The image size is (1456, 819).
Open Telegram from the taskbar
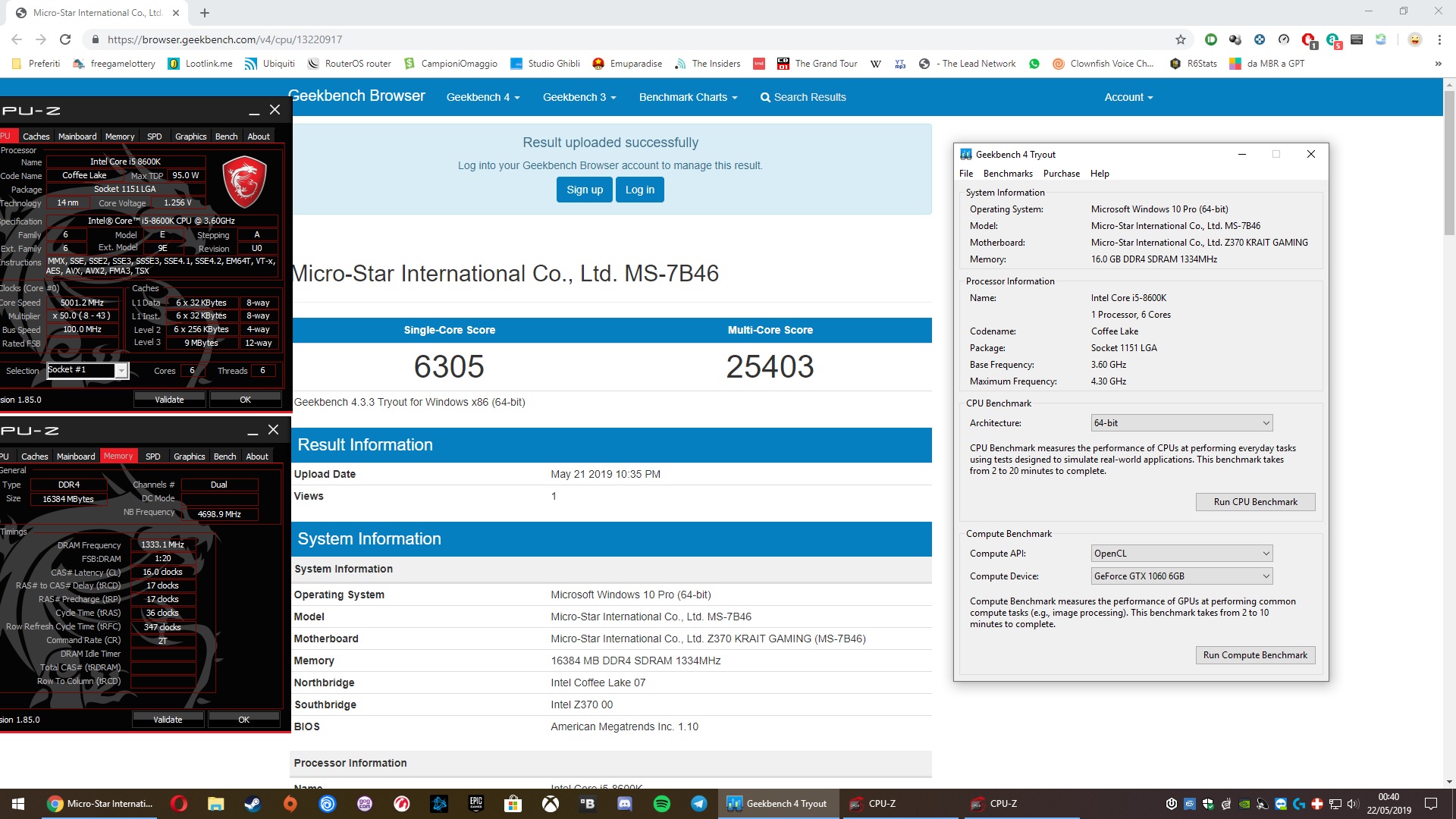coord(699,804)
